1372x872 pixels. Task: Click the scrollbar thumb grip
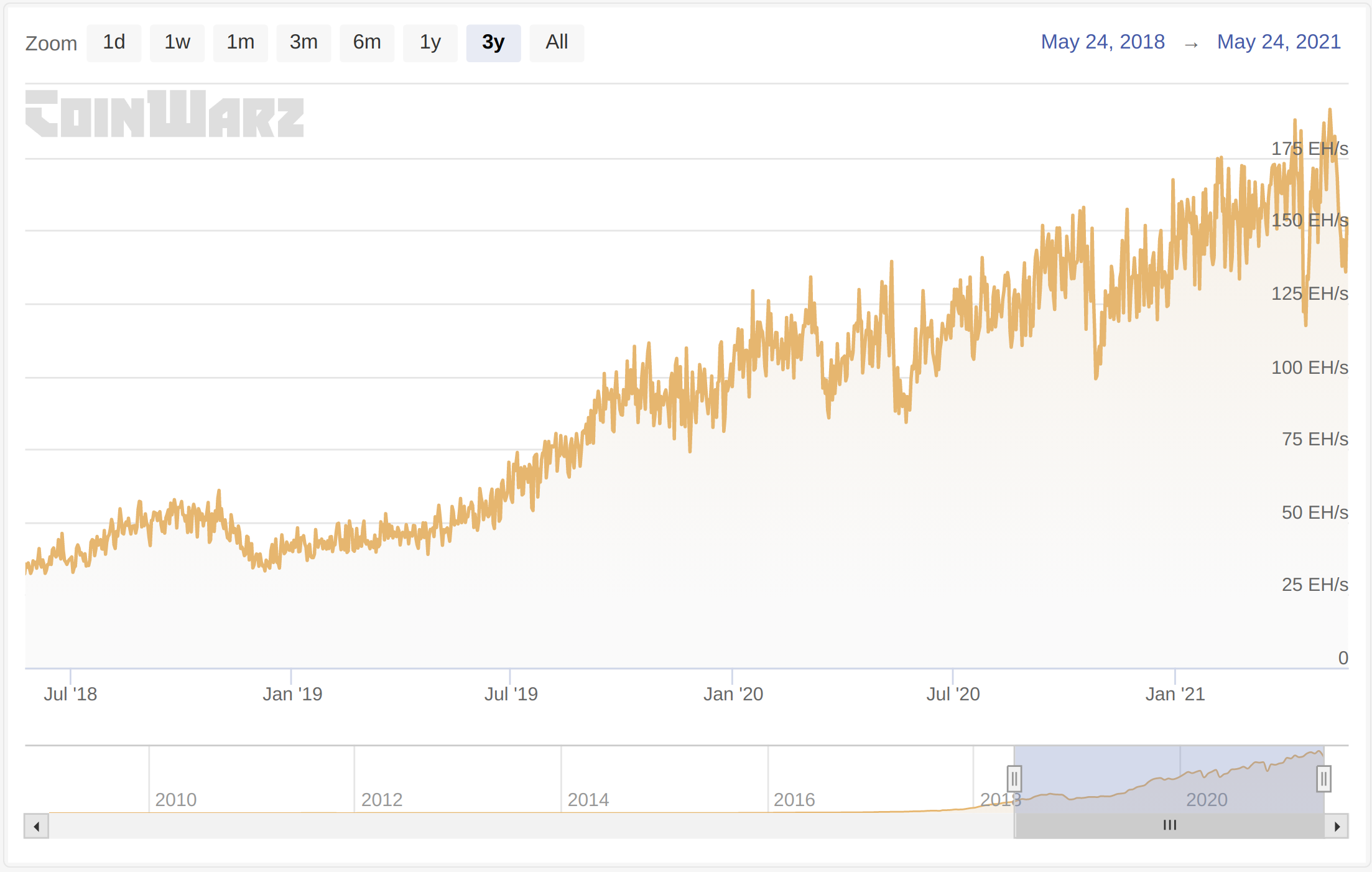coord(1169,825)
